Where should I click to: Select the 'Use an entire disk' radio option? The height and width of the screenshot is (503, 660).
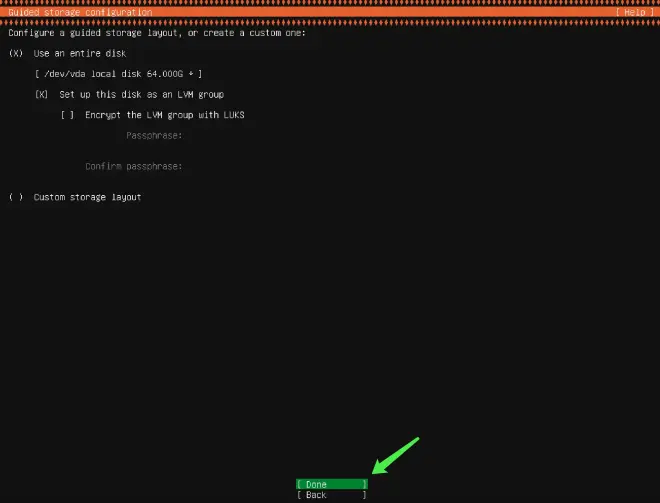[16, 53]
